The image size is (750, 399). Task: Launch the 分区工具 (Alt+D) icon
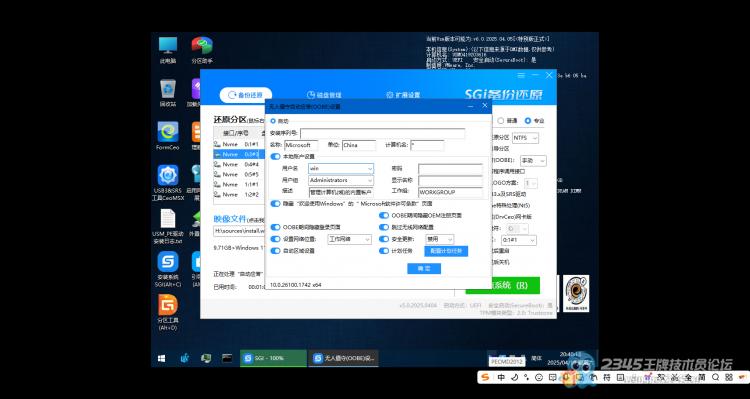168,312
